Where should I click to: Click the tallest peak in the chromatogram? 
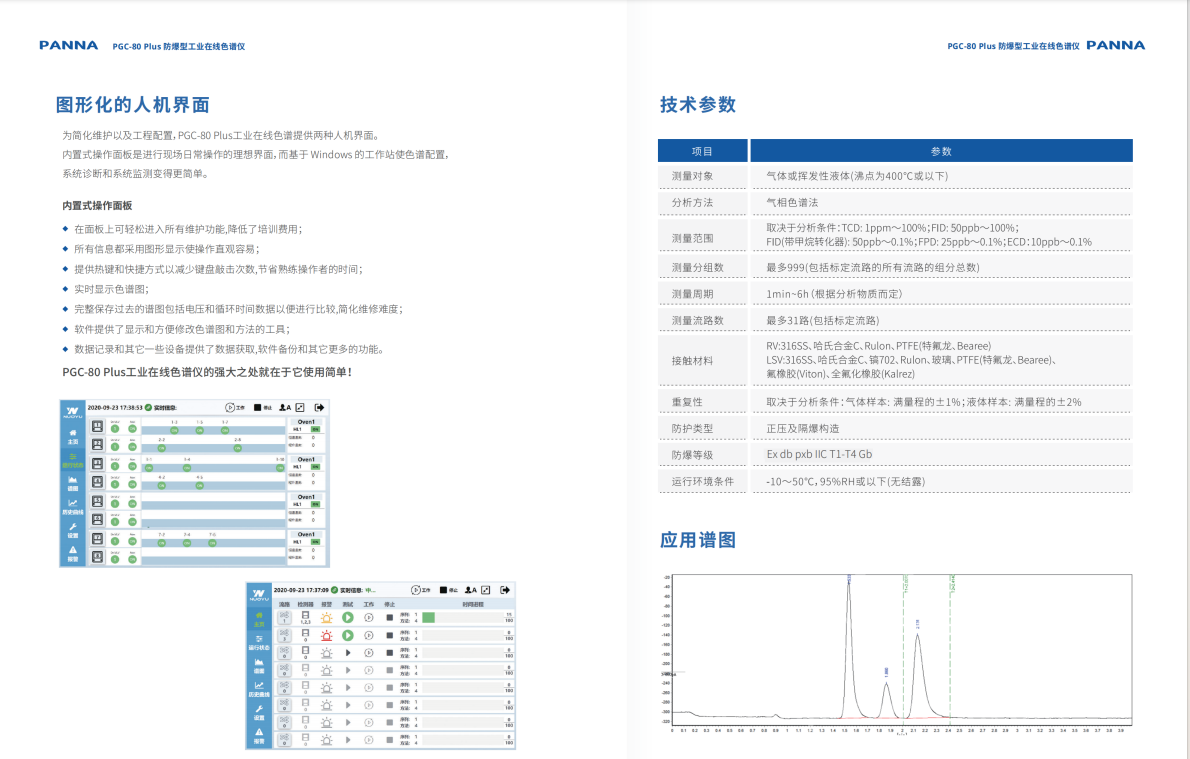point(849,583)
